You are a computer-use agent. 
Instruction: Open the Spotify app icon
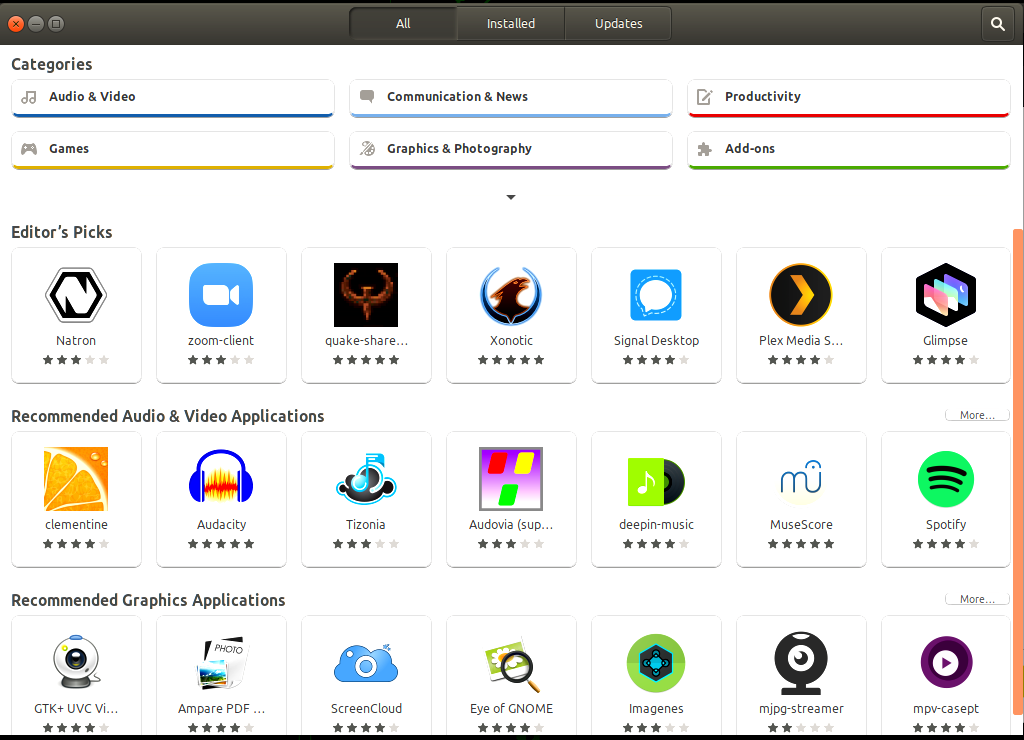click(x=946, y=479)
